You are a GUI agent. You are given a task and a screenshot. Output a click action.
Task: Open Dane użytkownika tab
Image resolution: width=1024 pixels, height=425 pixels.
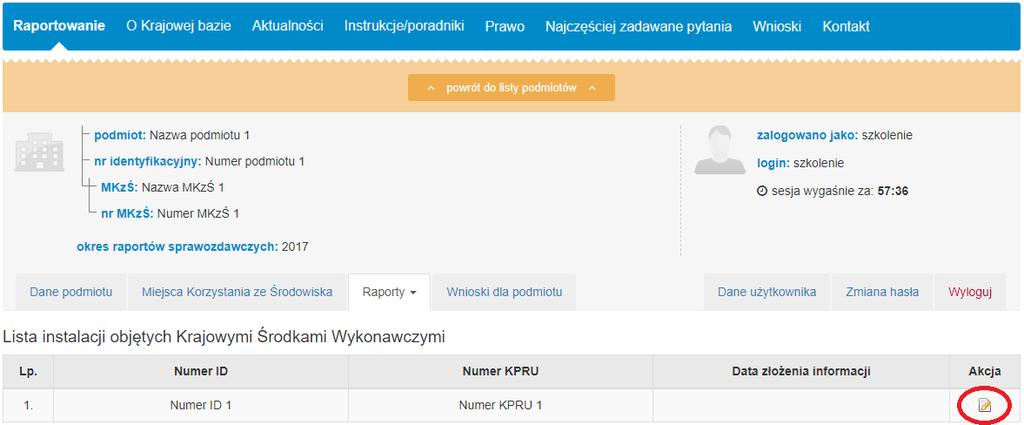pyautogui.click(x=767, y=292)
